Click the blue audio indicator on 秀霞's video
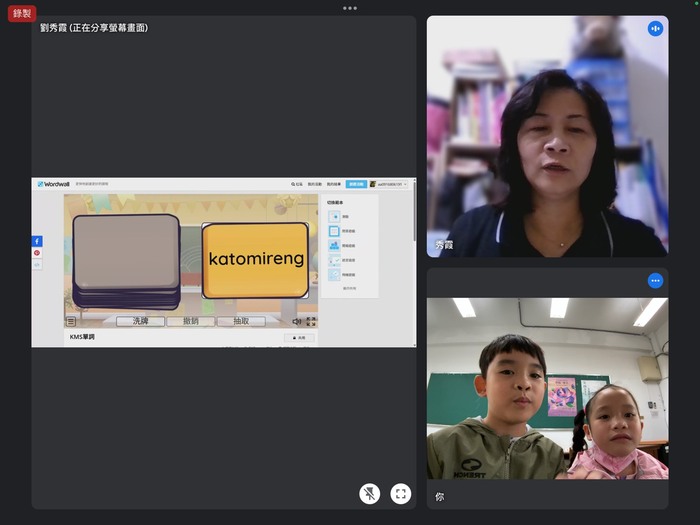 pyautogui.click(x=655, y=28)
